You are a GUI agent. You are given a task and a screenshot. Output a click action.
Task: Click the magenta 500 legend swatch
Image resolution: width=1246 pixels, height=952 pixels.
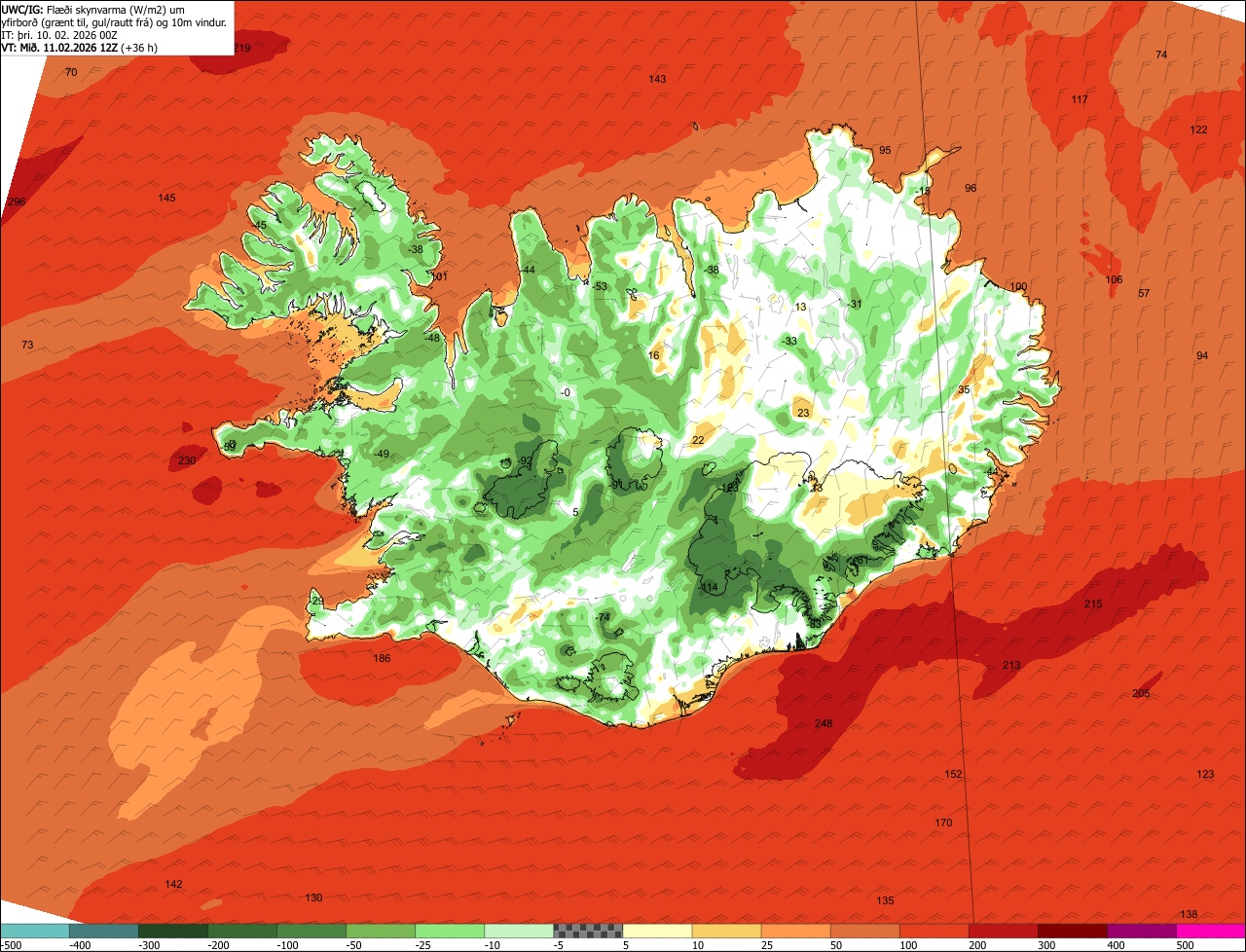(1211, 931)
